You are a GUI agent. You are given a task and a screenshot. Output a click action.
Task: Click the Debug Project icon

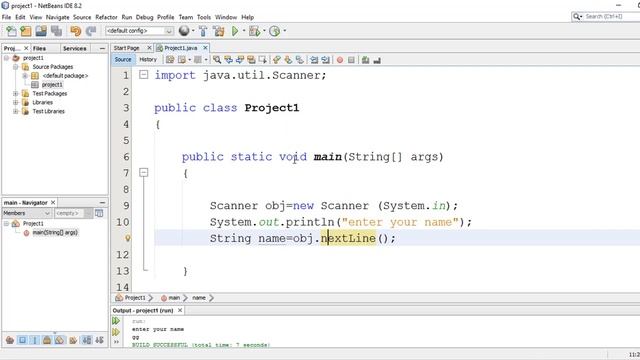254,31
